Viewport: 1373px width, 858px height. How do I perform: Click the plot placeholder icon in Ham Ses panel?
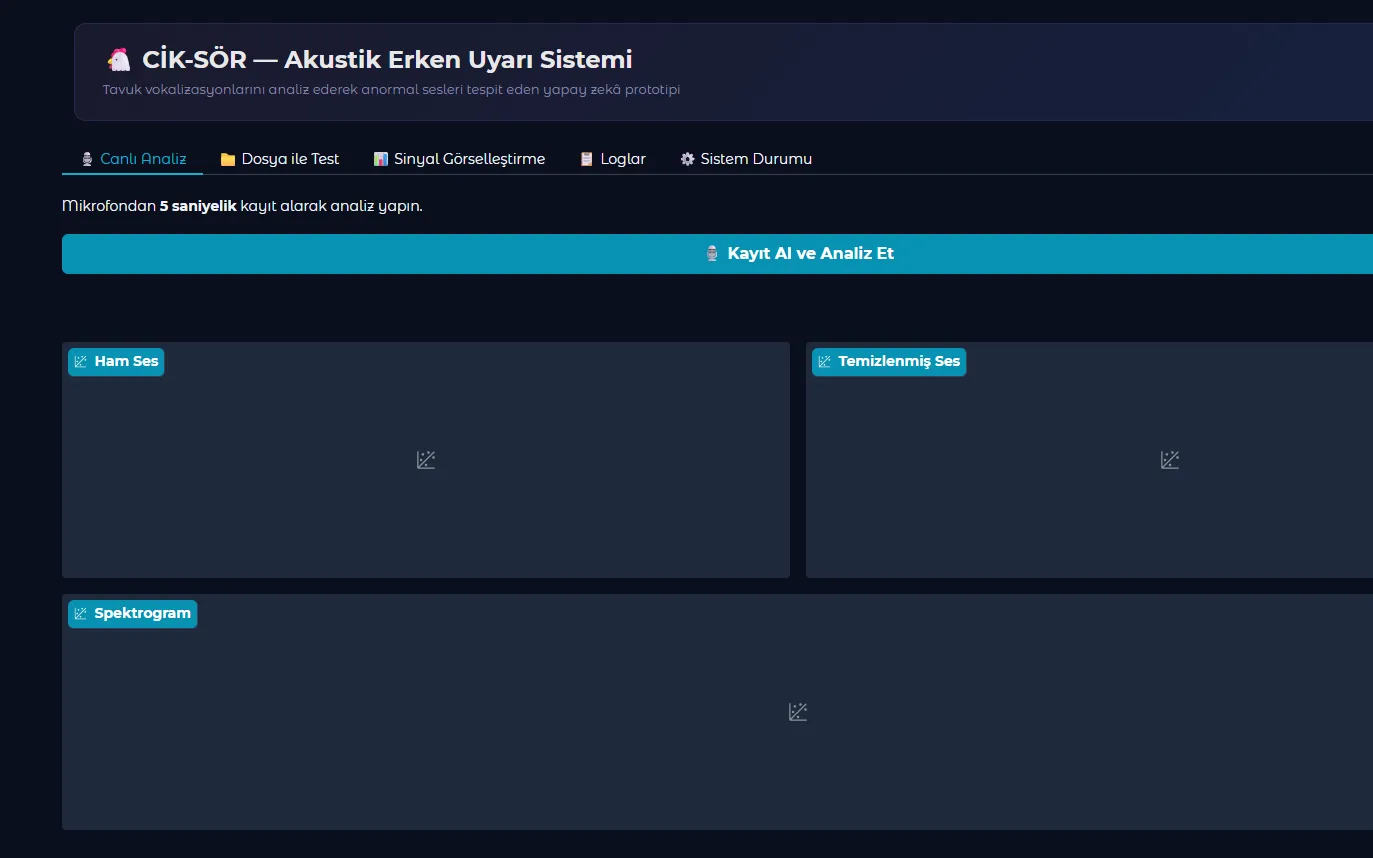pos(426,460)
